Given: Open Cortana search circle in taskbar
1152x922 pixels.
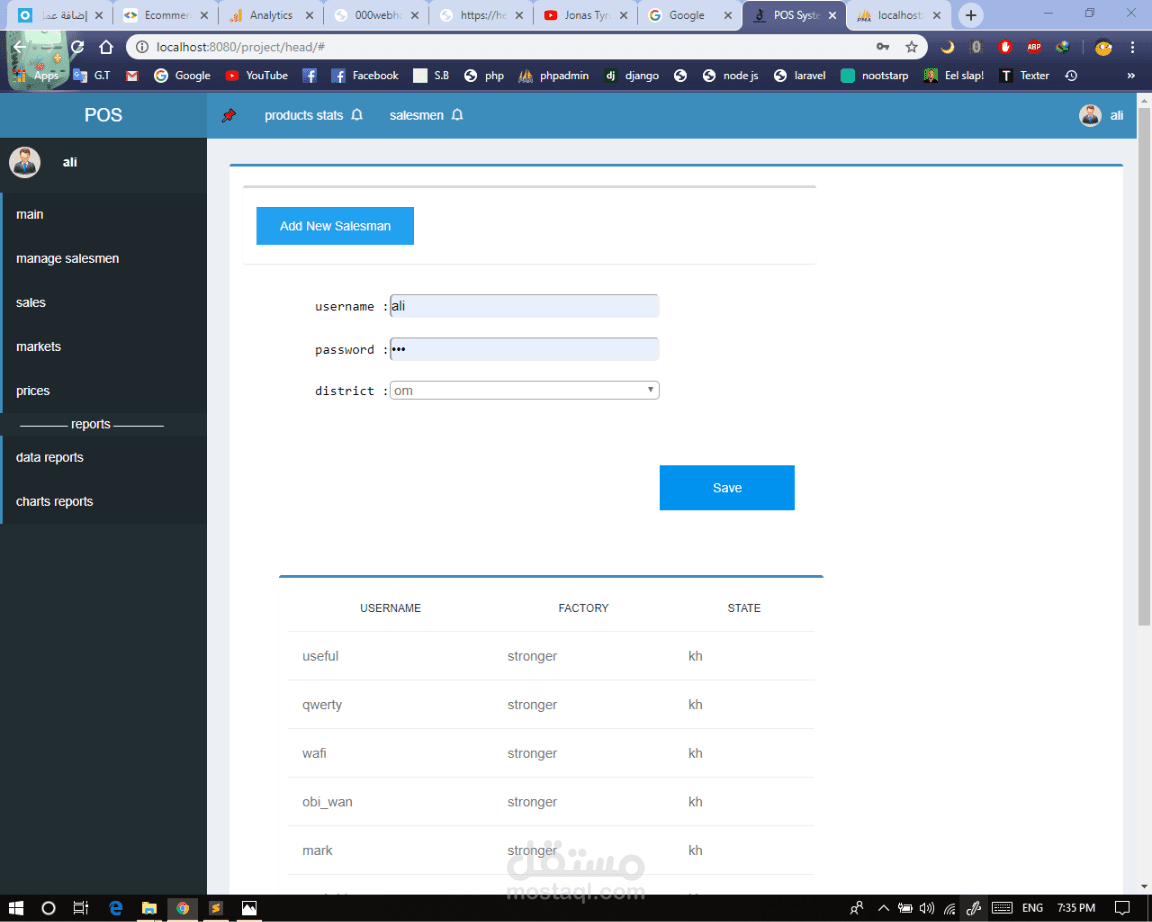Looking at the screenshot, I should [48, 908].
